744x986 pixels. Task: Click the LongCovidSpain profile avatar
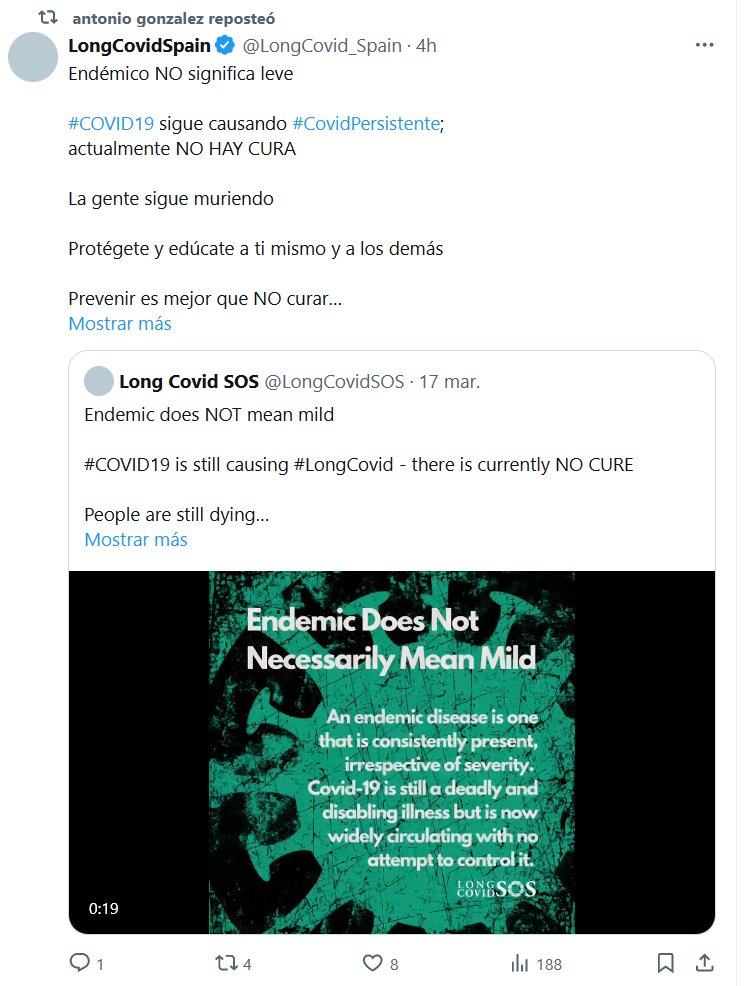click(33, 57)
